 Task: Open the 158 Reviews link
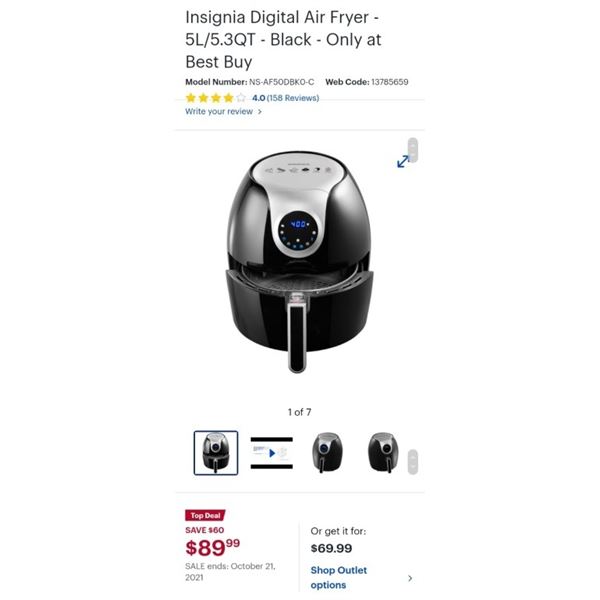point(293,98)
